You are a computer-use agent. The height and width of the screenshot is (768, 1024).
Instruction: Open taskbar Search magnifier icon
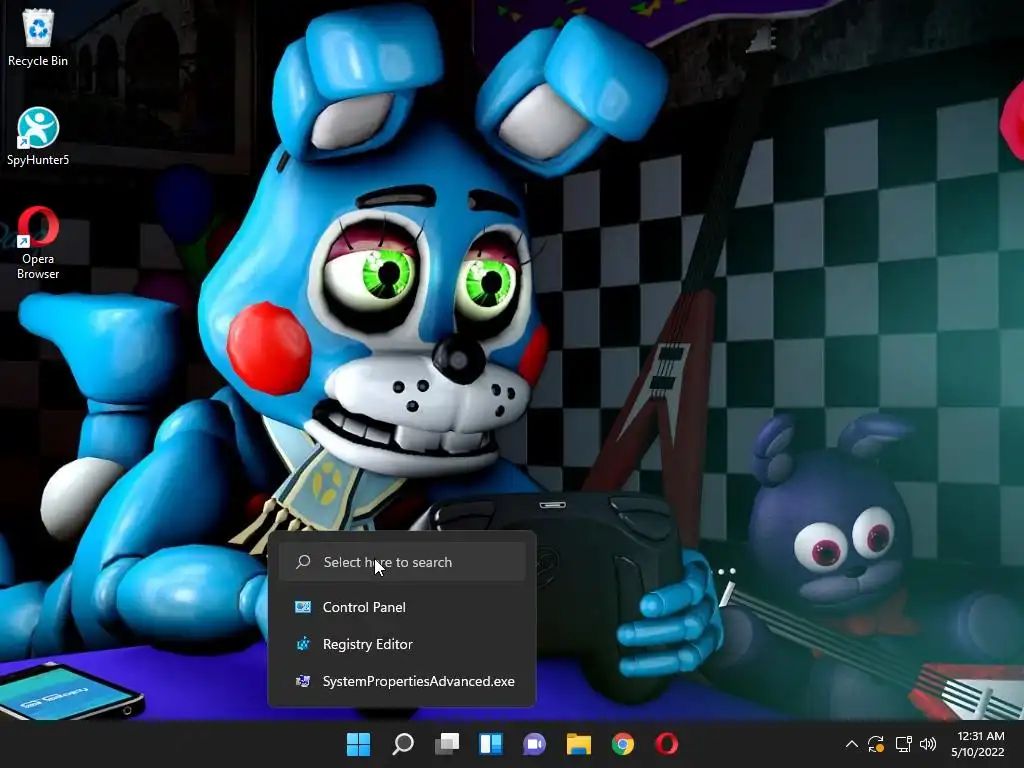click(x=403, y=744)
